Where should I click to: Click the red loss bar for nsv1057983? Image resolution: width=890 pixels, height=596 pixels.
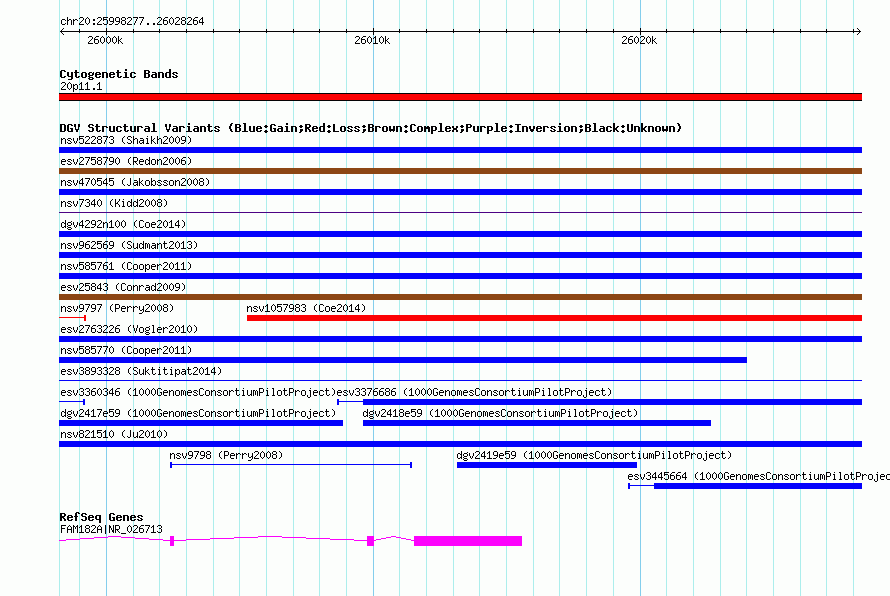[555, 318]
